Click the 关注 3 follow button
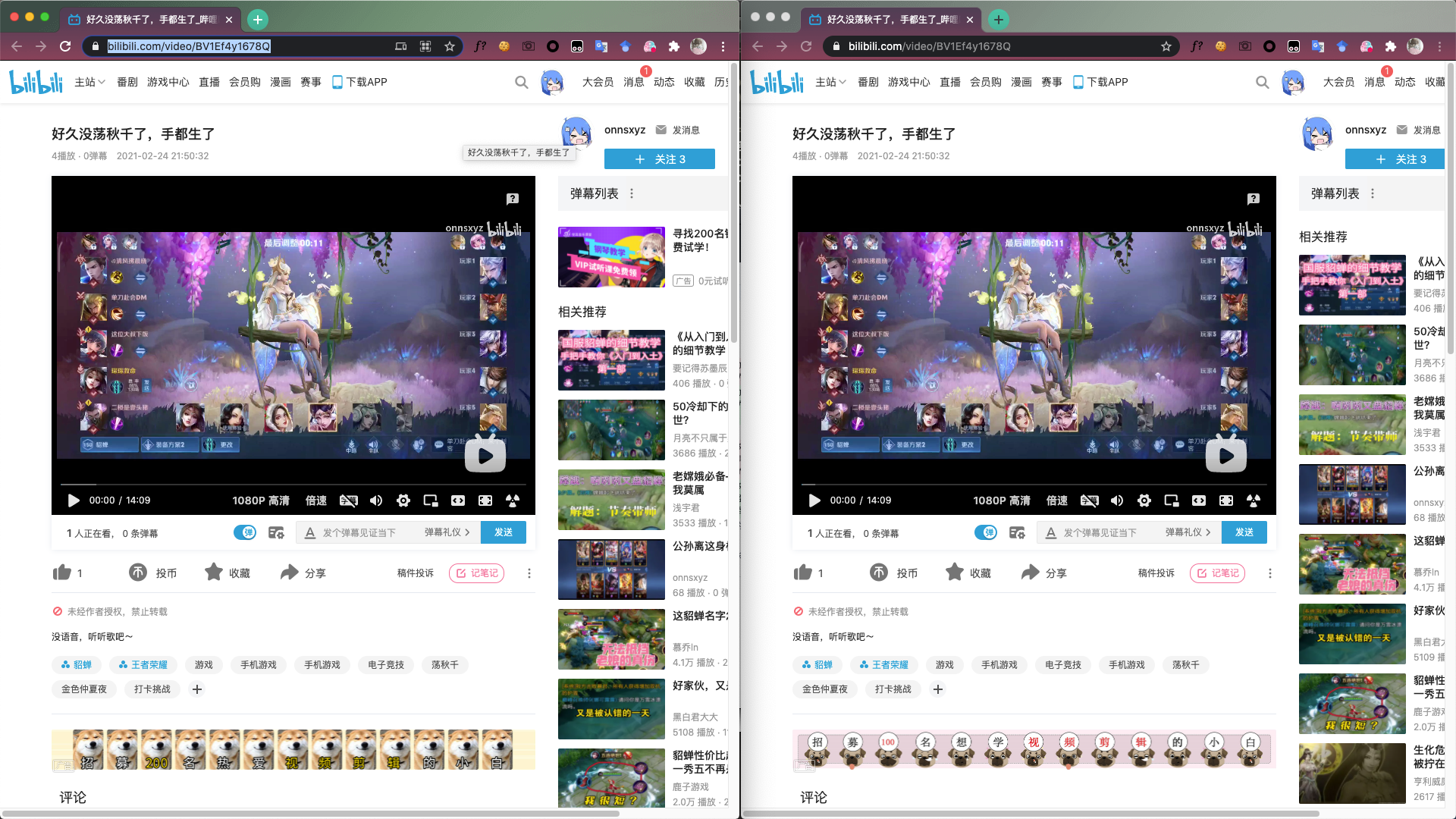The image size is (1456, 819). click(661, 159)
